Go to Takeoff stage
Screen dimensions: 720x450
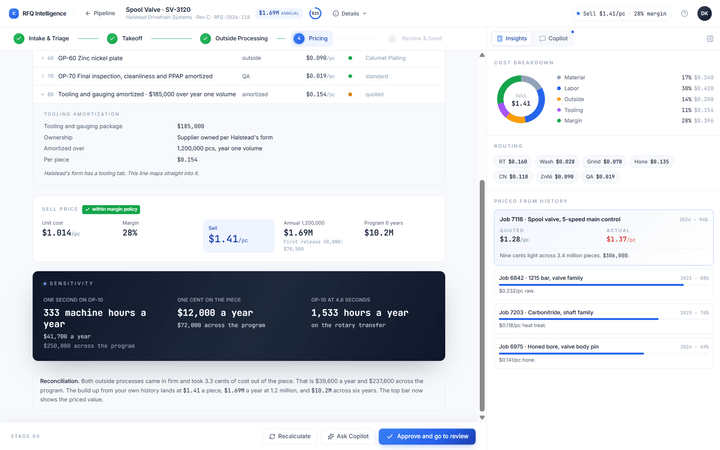[124, 39]
